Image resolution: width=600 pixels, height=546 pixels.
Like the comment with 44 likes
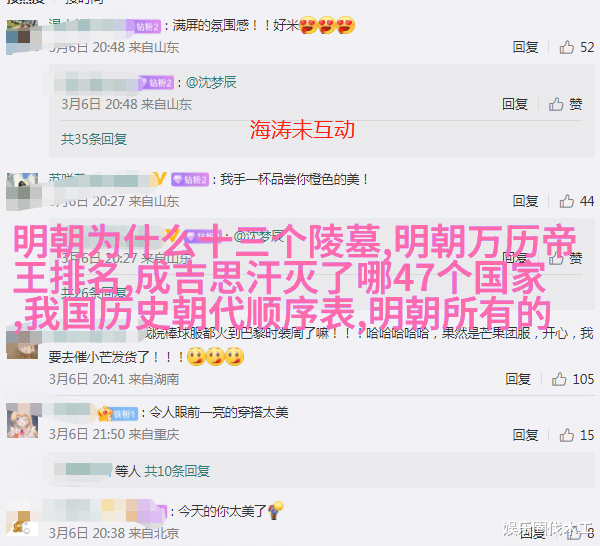pos(567,201)
